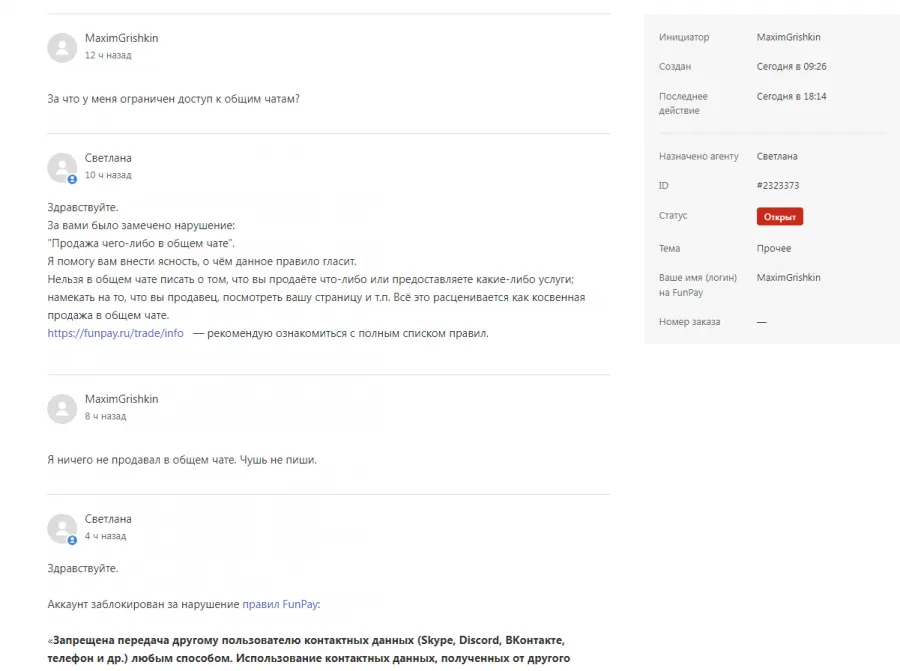
Task: Click Светлана's avatar on the 10 ч назад reply
Action: pyautogui.click(x=62, y=168)
